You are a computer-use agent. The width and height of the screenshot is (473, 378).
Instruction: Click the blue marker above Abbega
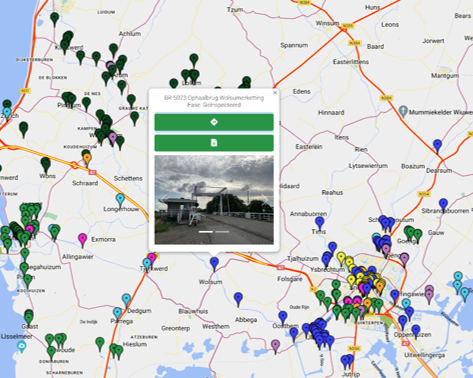[238, 299]
